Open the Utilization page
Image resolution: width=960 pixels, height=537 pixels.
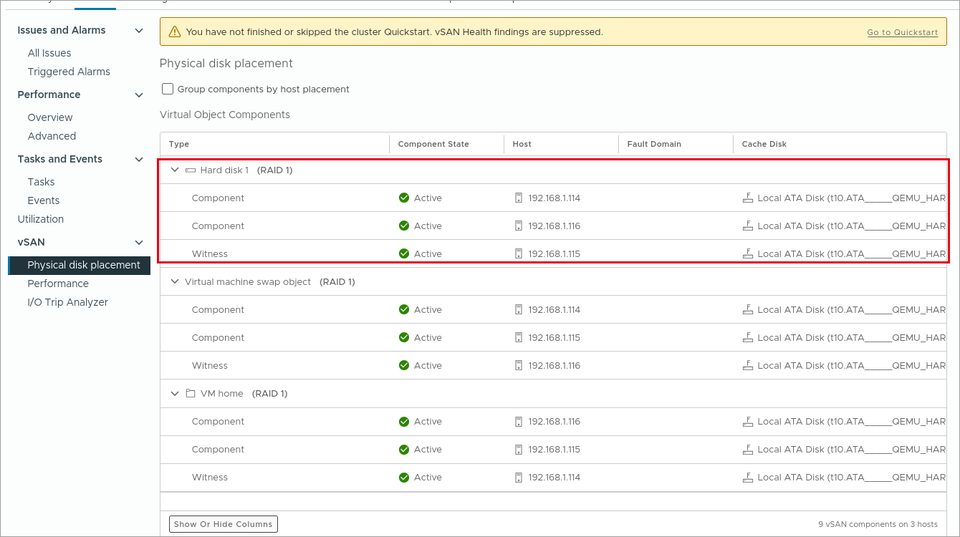[x=40, y=219]
